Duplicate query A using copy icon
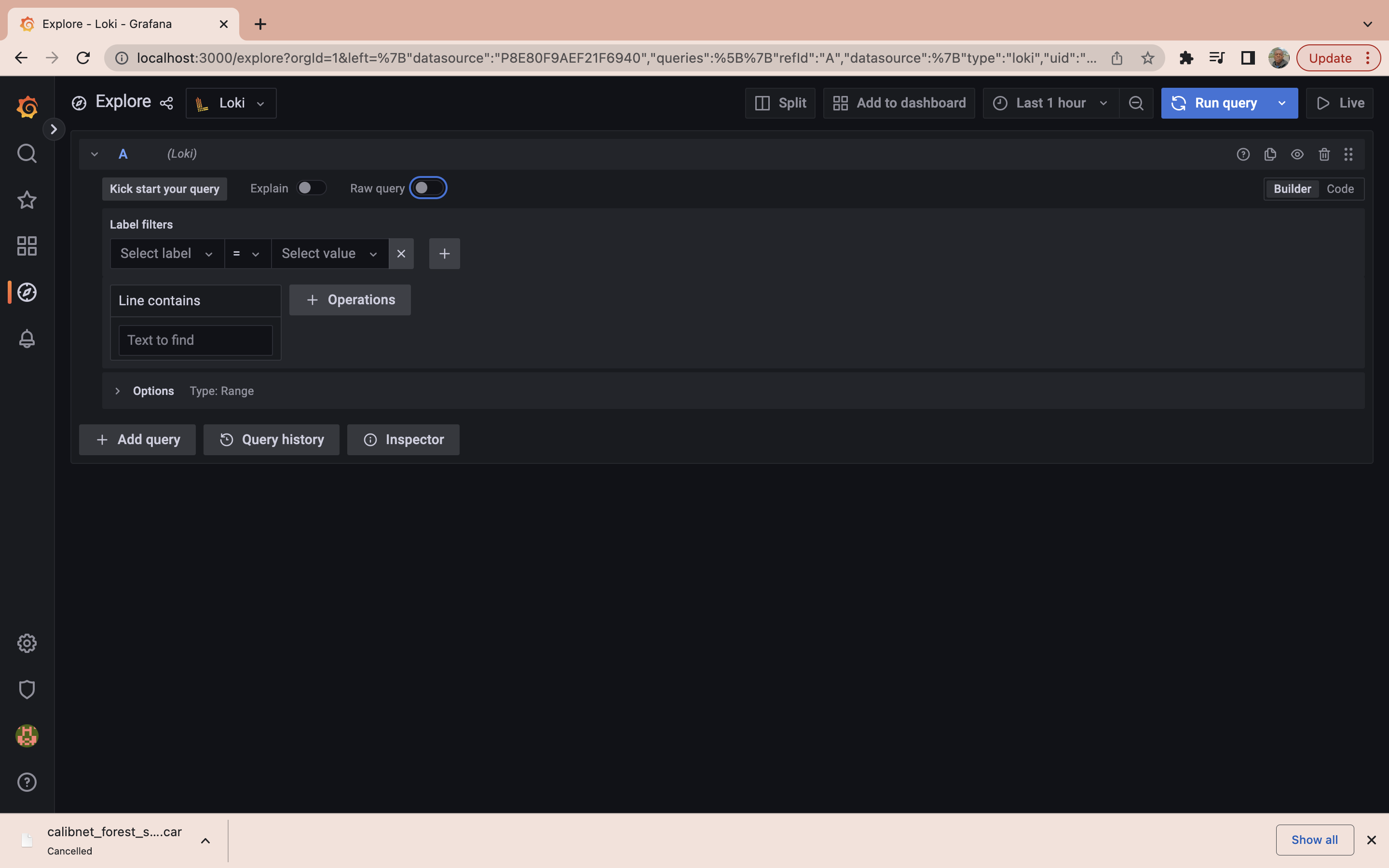Image resolution: width=1389 pixels, height=868 pixels. click(1270, 154)
